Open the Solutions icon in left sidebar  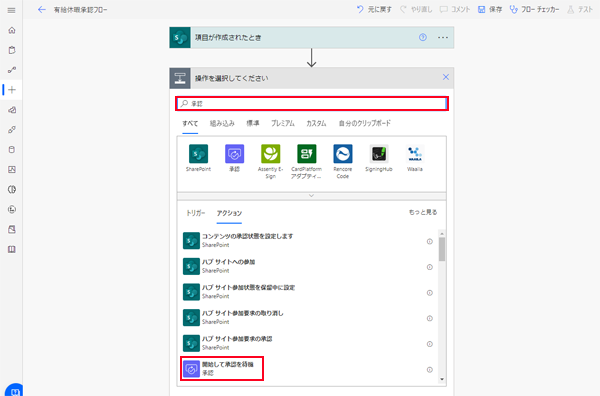click(12, 229)
